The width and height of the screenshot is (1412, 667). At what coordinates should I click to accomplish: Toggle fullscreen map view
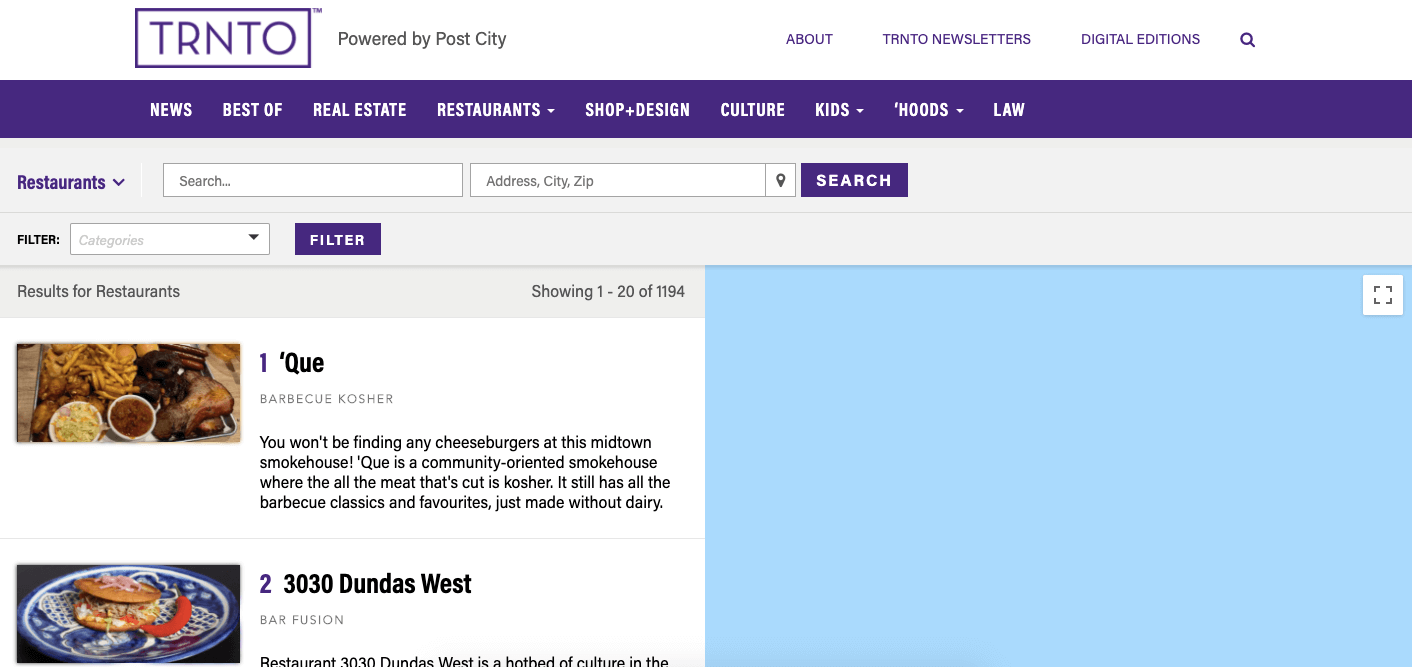click(1382, 295)
